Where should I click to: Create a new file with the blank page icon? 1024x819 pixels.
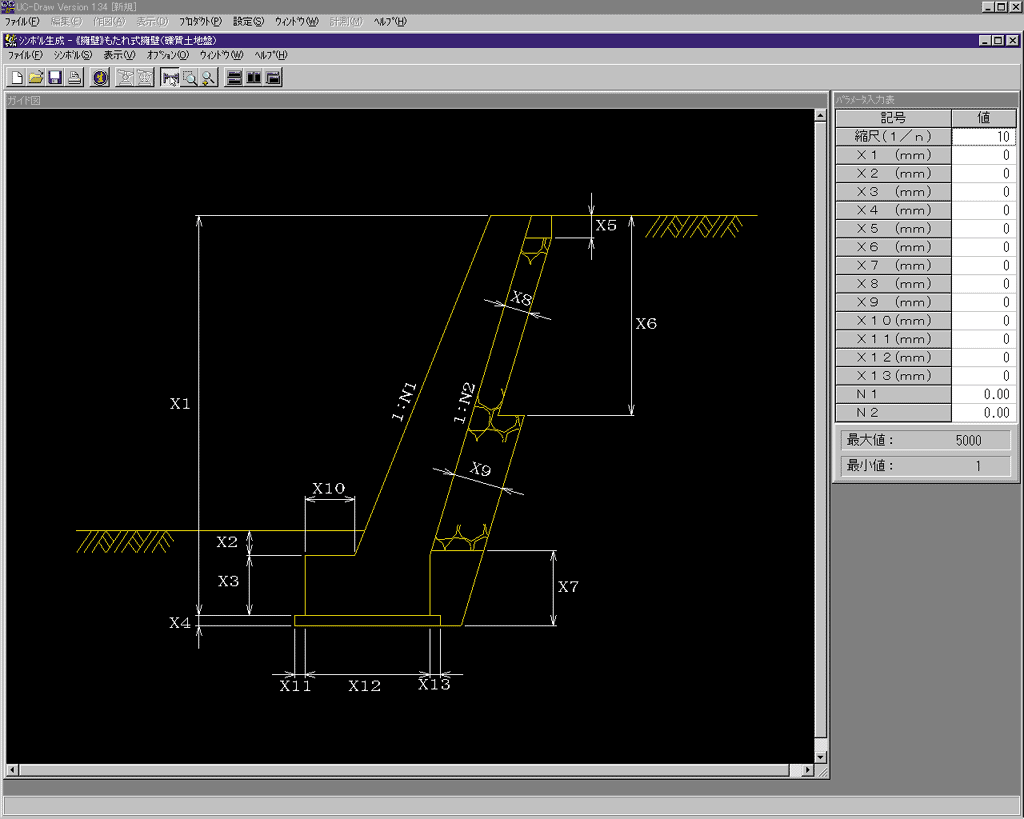[x=16, y=78]
